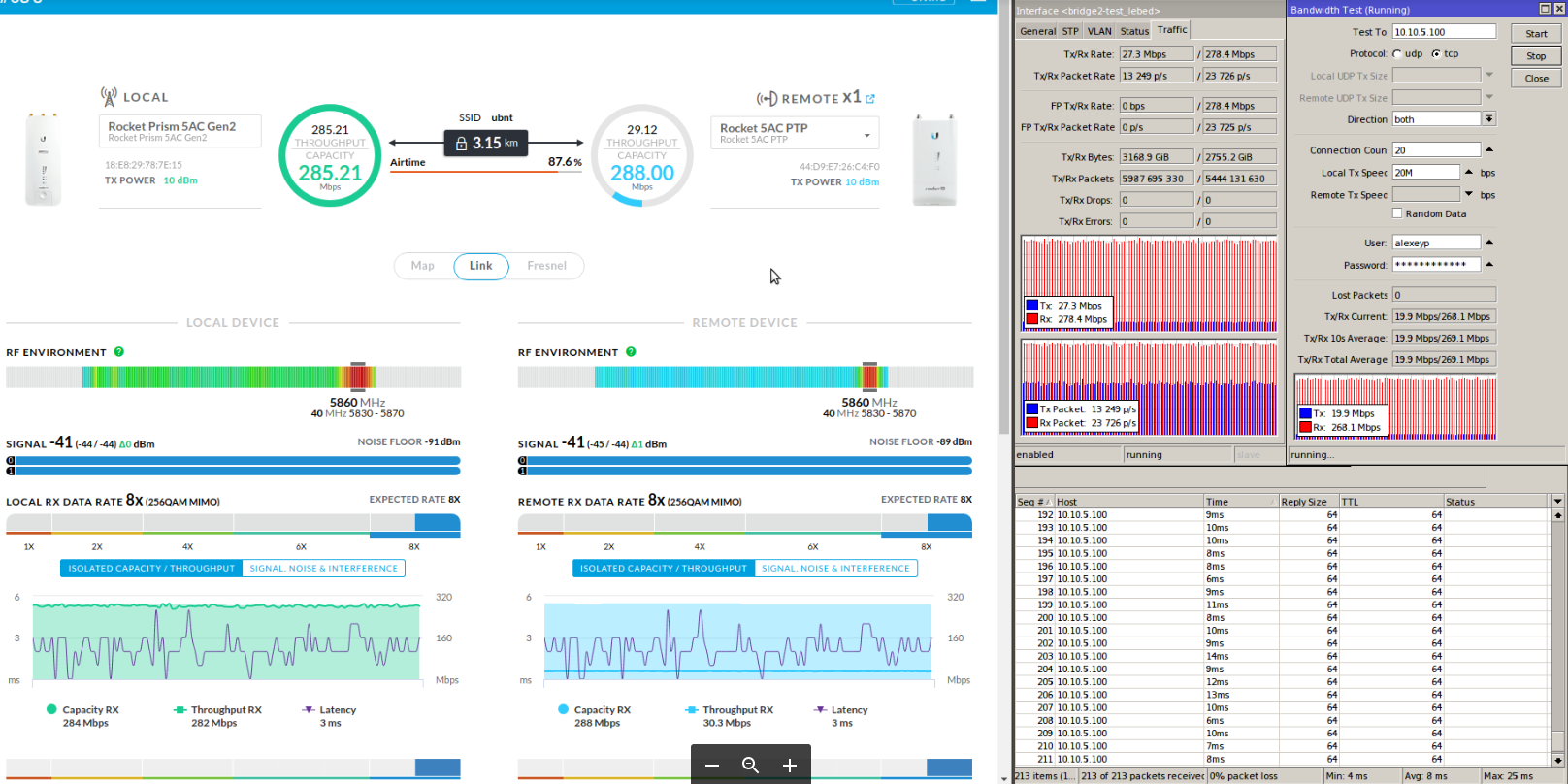Screen dimensions: 1568x784
Task: Click help icon beside local RF Environment
Action: (119, 352)
